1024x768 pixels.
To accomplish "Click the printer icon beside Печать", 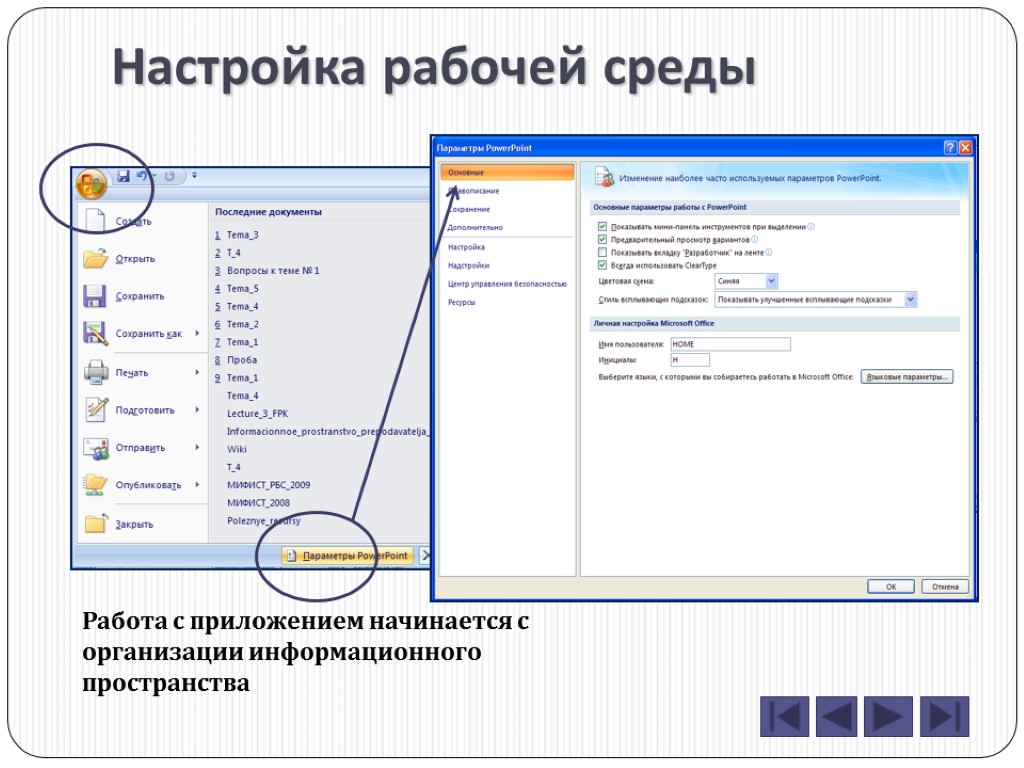I will (x=95, y=372).
